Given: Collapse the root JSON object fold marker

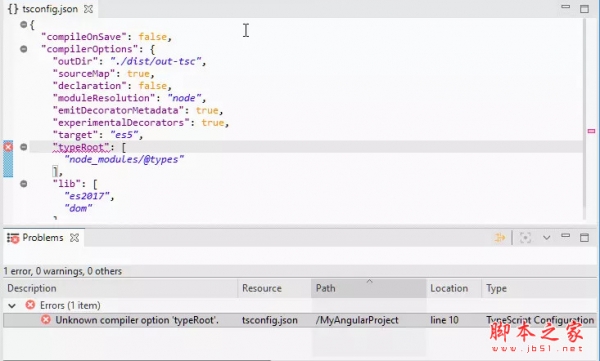Looking at the screenshot, I should tap(24, 25).
